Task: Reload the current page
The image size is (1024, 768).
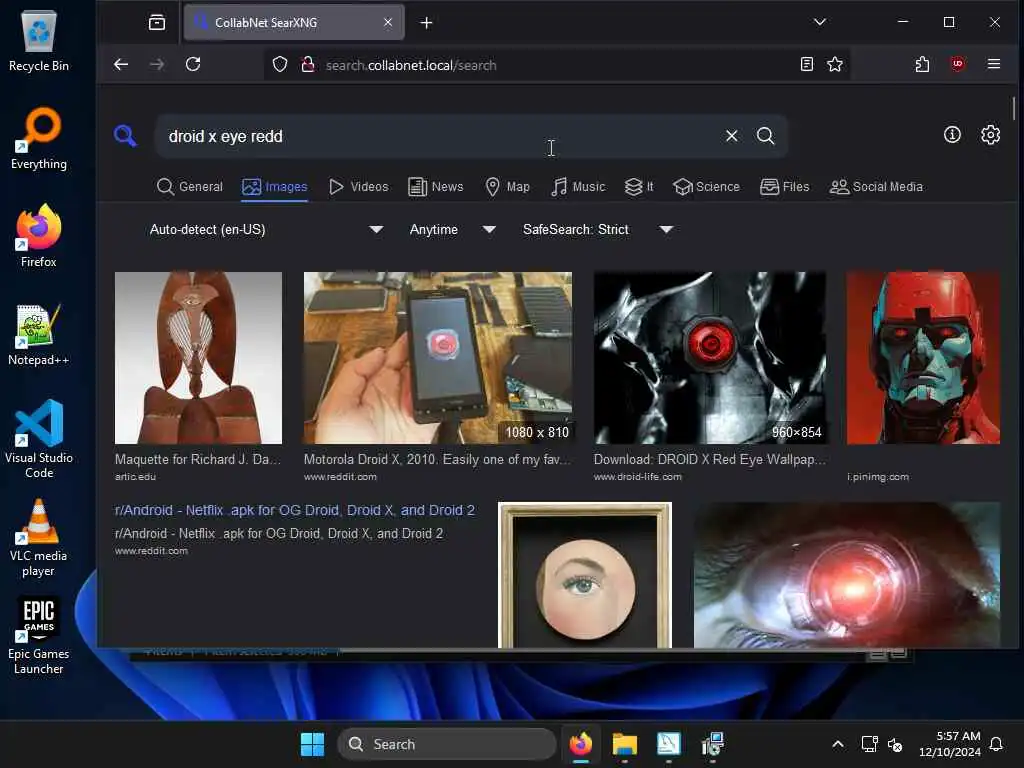Action: [193, 64]
